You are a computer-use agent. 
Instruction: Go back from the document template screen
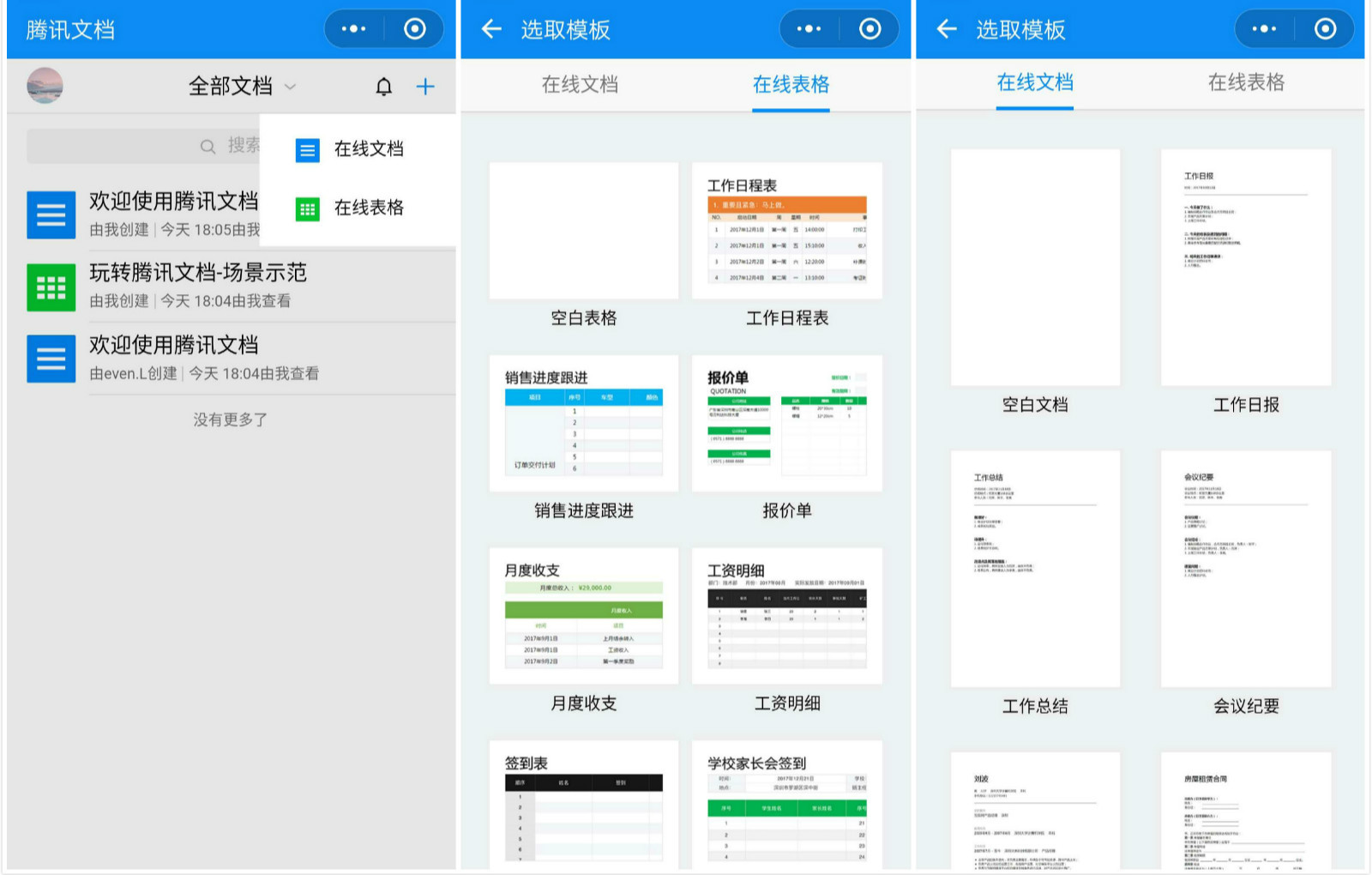click(947, 30)
